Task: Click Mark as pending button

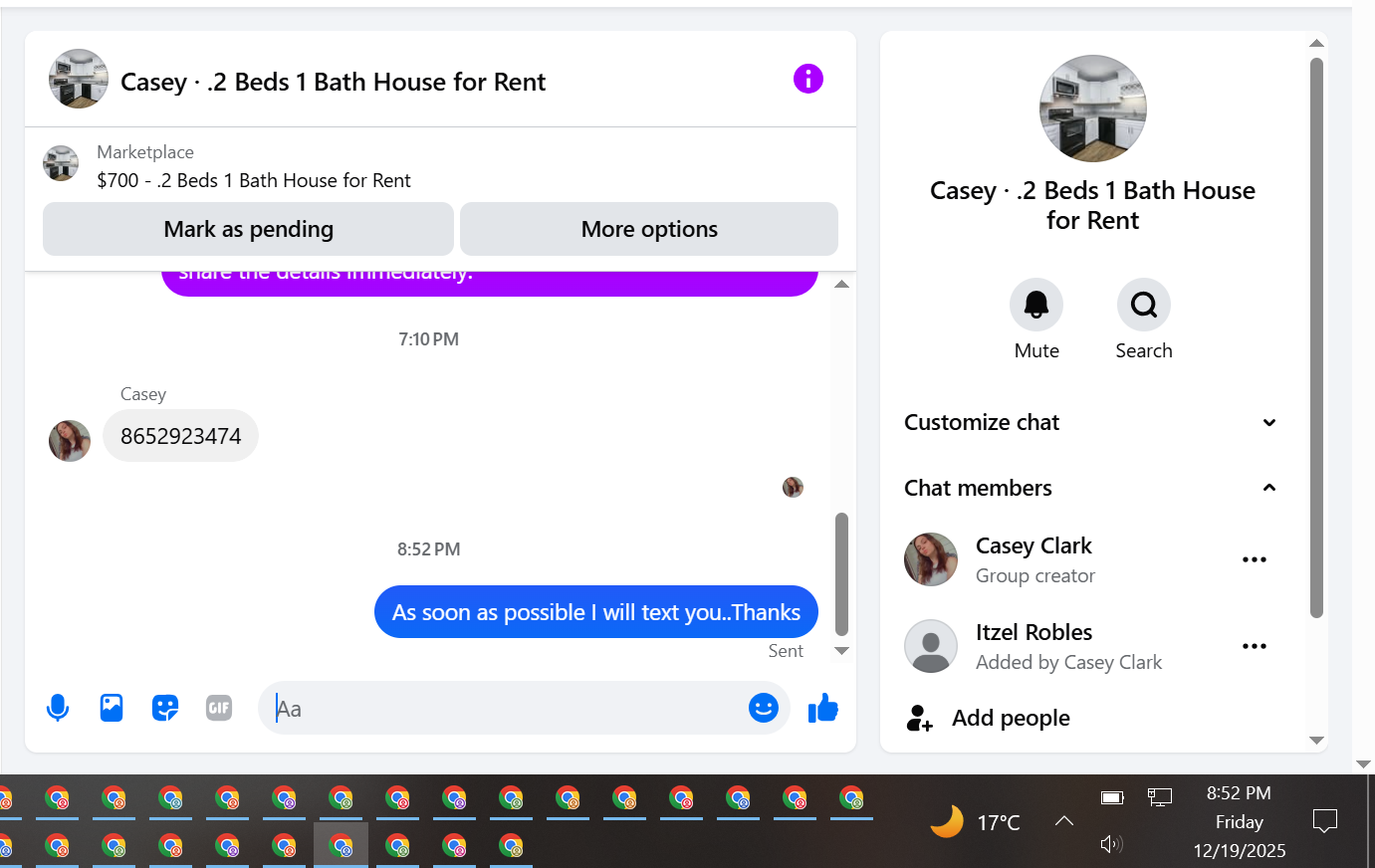Action: tap(248, 229)
